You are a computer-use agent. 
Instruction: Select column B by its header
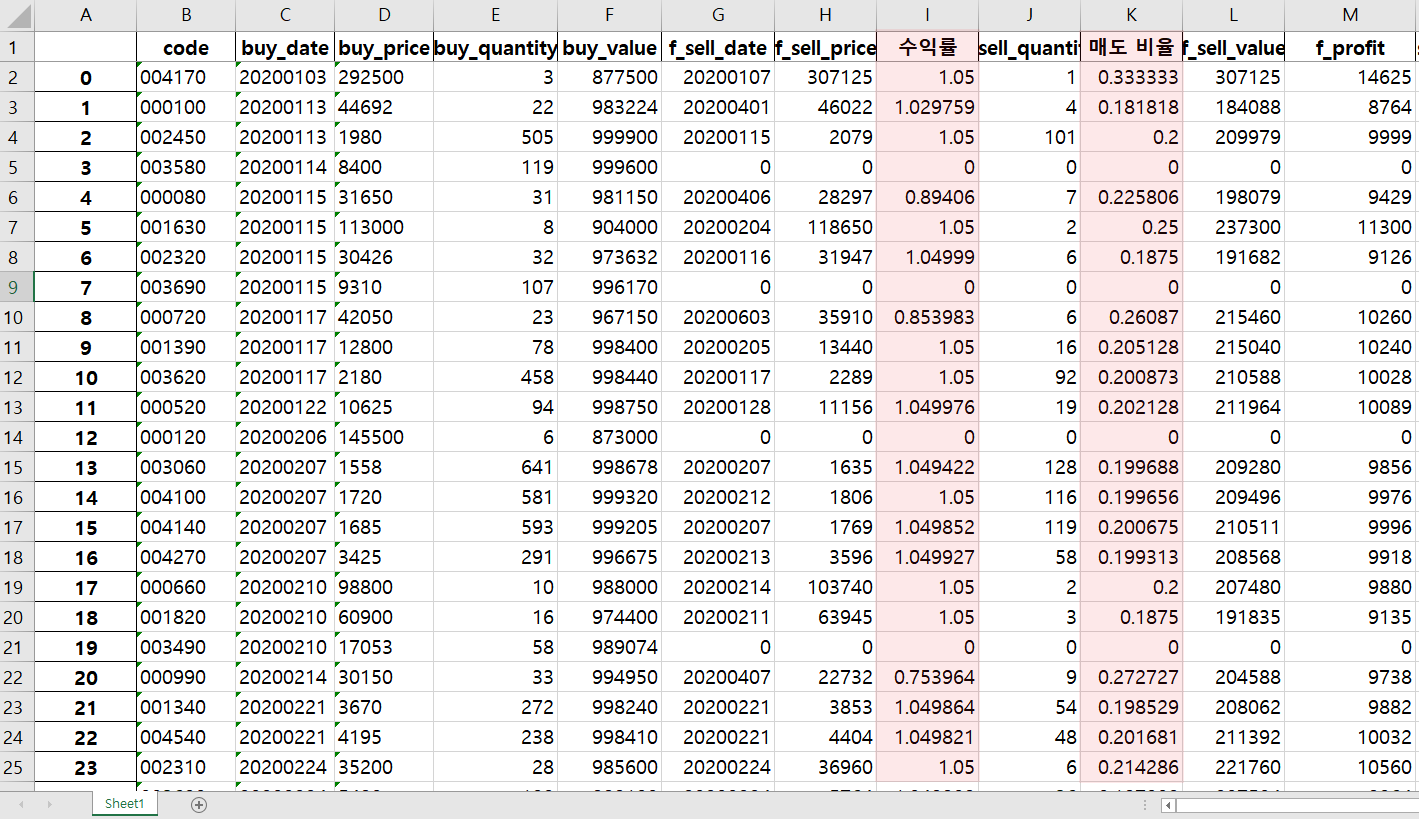[186, 16]
